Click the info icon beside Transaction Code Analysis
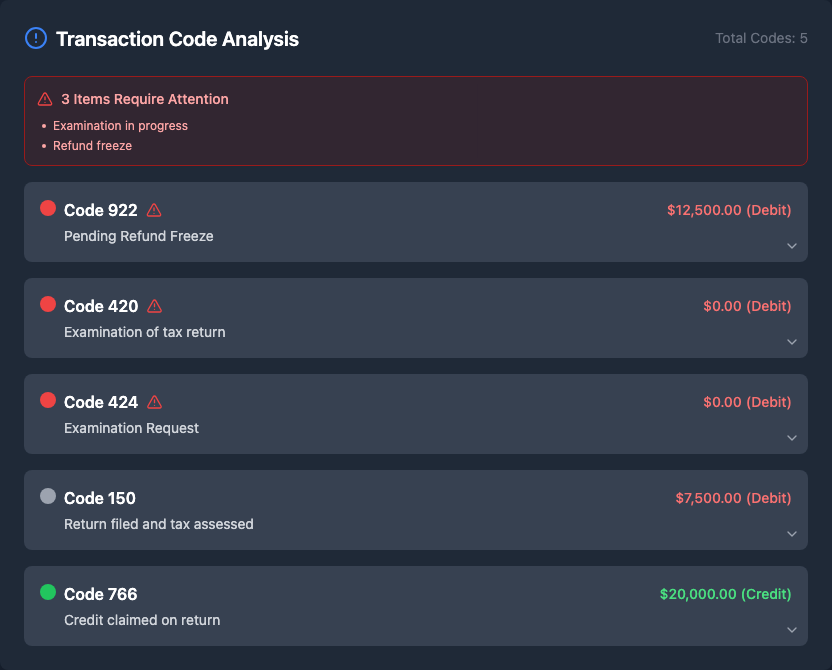The height and width of the screenshot is (670, 832). [x=36, y=39]
